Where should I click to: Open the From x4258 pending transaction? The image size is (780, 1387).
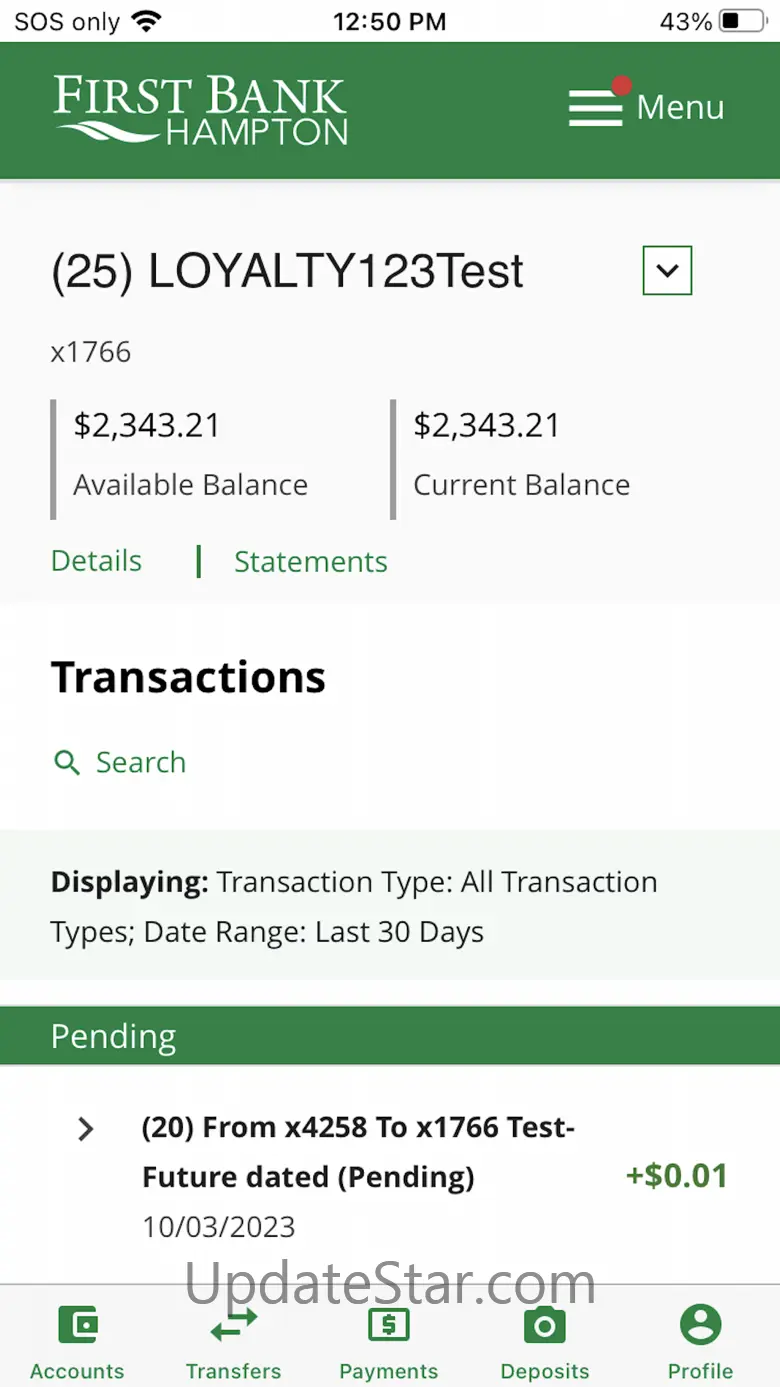pos(360,1152)
